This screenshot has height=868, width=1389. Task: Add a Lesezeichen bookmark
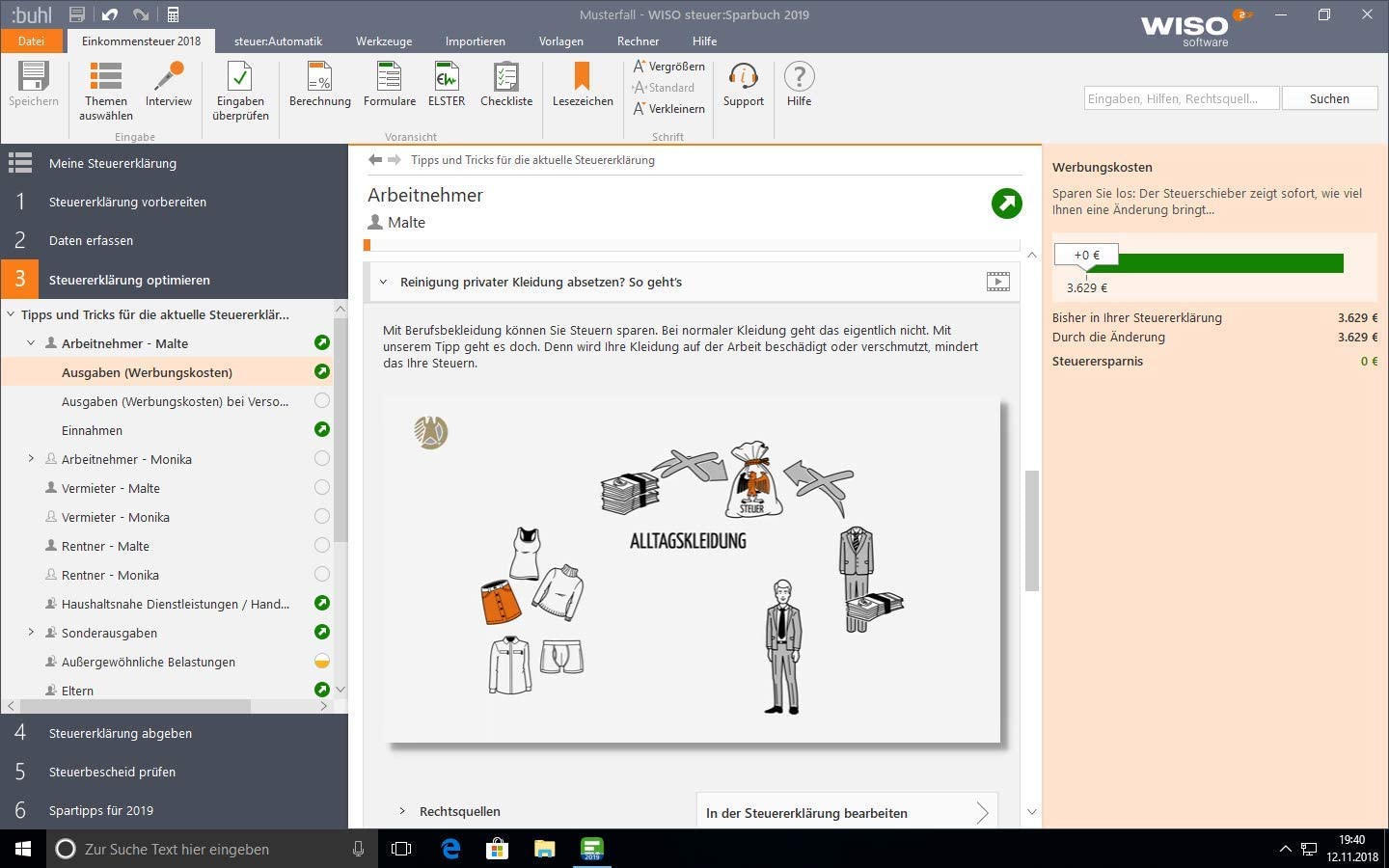coord(583,77)
